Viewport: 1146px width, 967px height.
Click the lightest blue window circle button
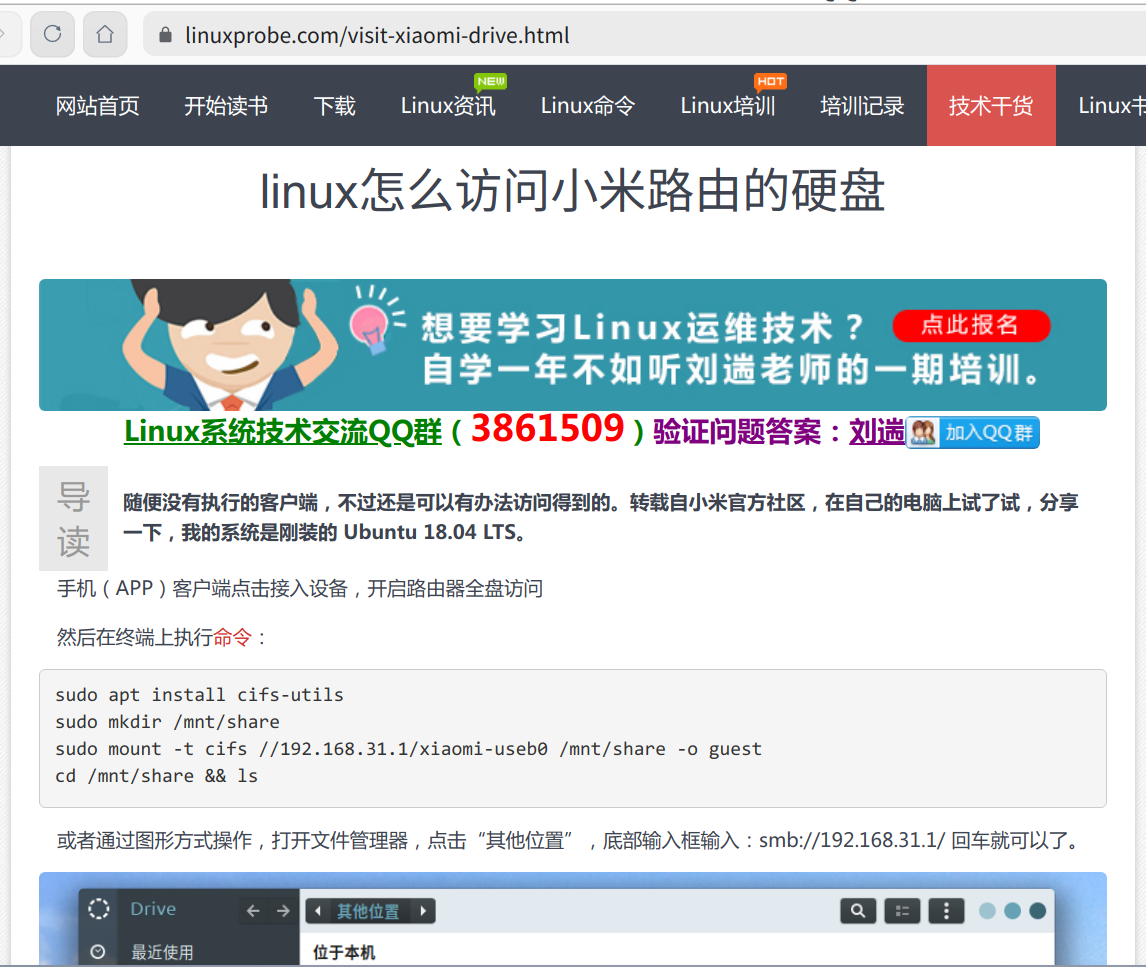point(987,911)
